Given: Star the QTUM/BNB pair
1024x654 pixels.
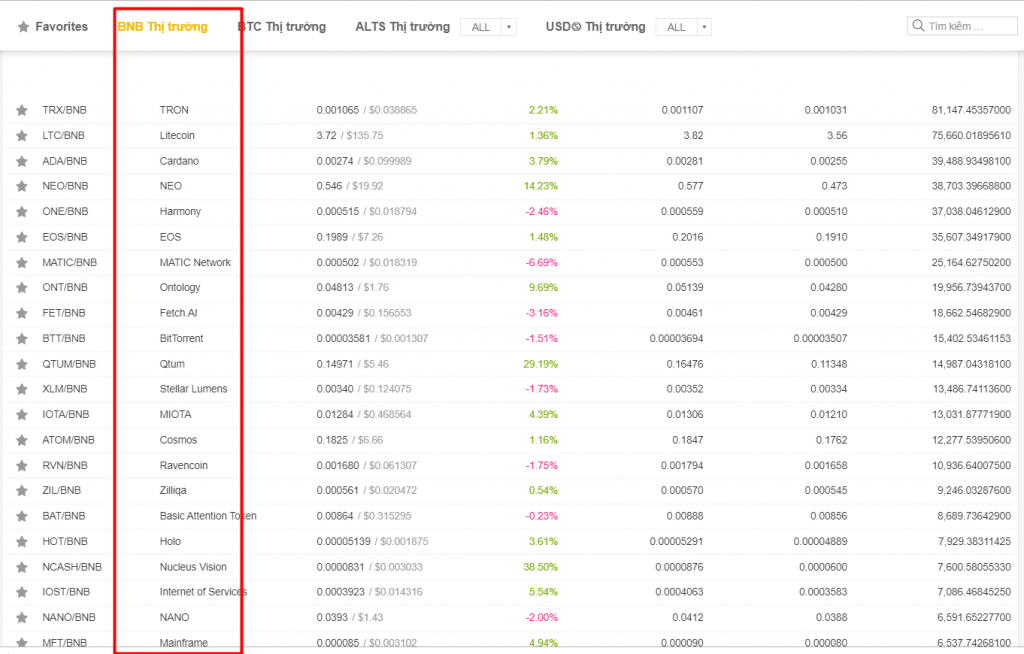Looking at the screenshot, I should [x=22, y=364].
